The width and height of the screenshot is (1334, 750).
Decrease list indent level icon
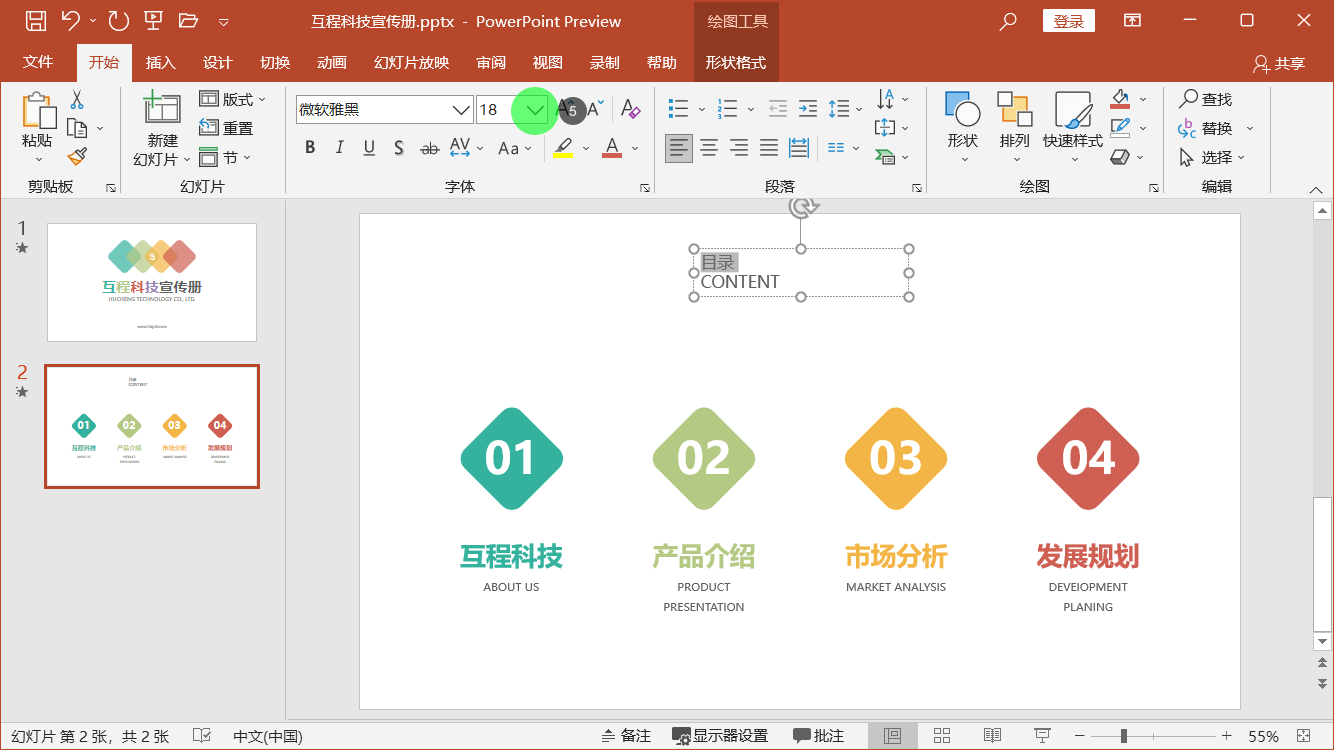(x=778, y=109)
